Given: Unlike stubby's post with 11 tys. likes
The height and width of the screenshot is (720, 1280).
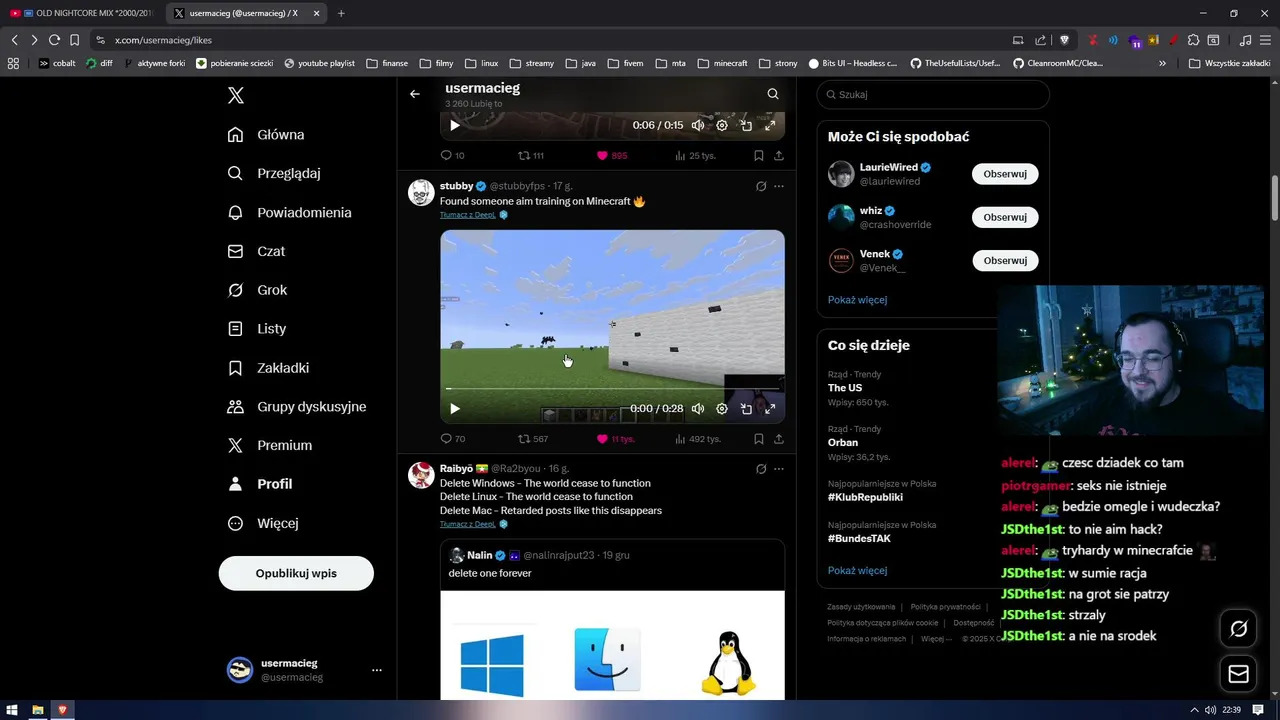Looking at the screenshot, I should pyautogui.click(x=615, y=439).
